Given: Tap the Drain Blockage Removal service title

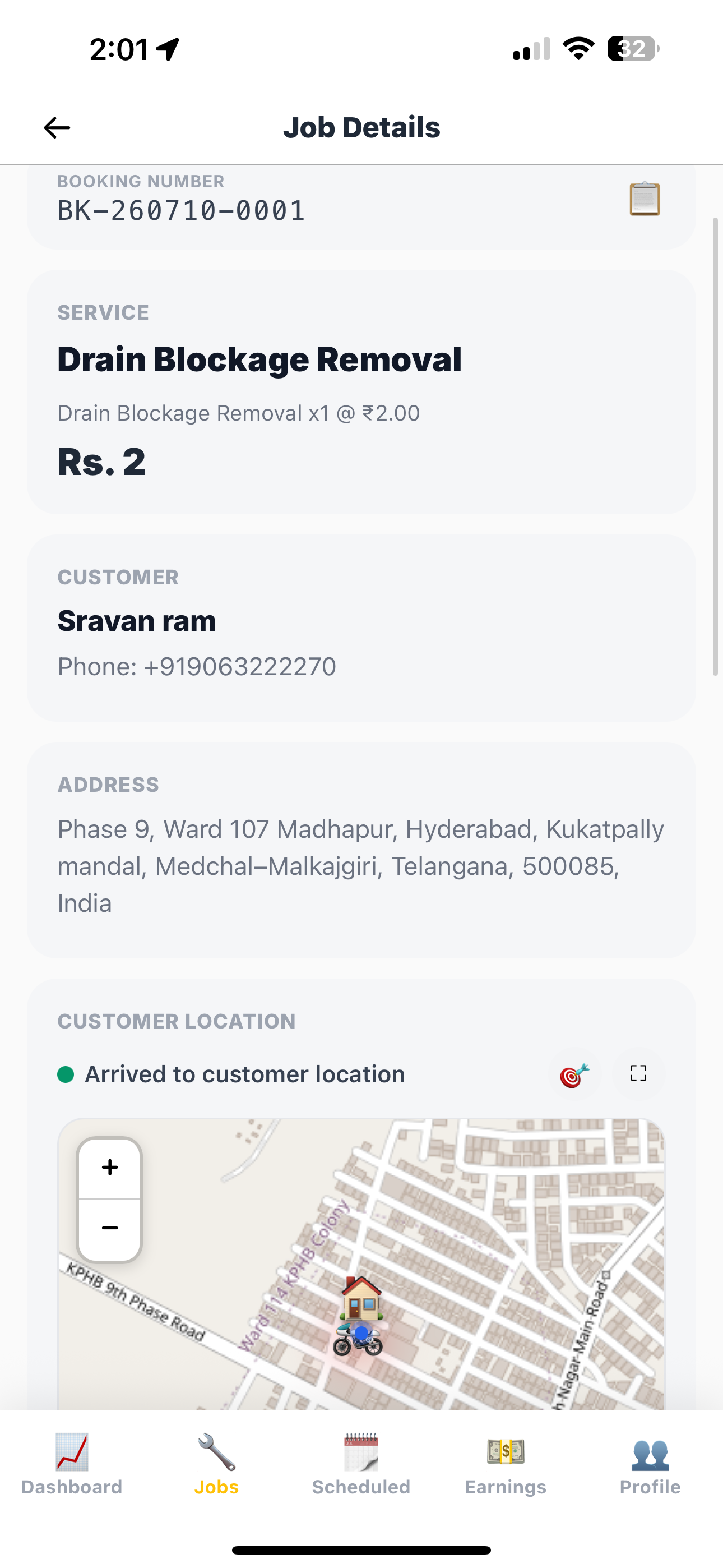Looking at the screenshot, I should pos(260,359).
